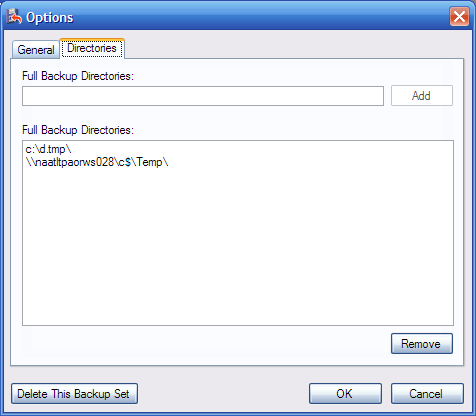This screenshot has height=416, width=476.
Task: Select the c:\d.tmp\ directory entry
Action: 48,149
